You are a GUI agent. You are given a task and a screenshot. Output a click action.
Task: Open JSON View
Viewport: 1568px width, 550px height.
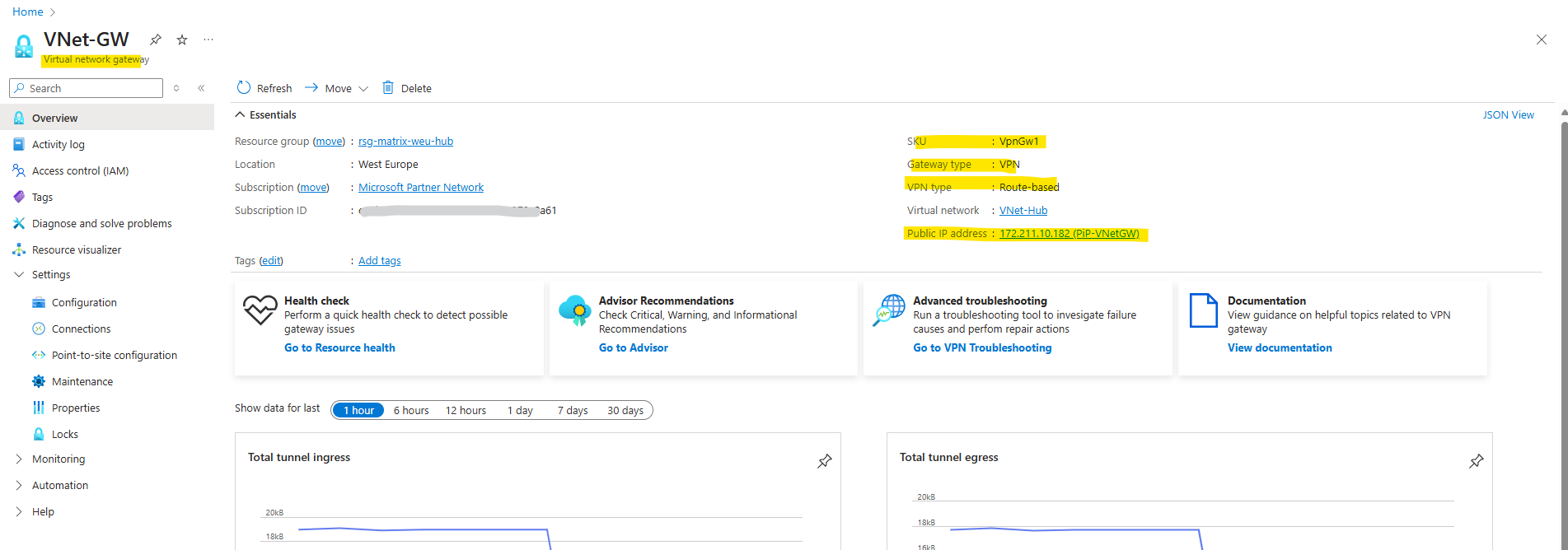point(1508,114)
